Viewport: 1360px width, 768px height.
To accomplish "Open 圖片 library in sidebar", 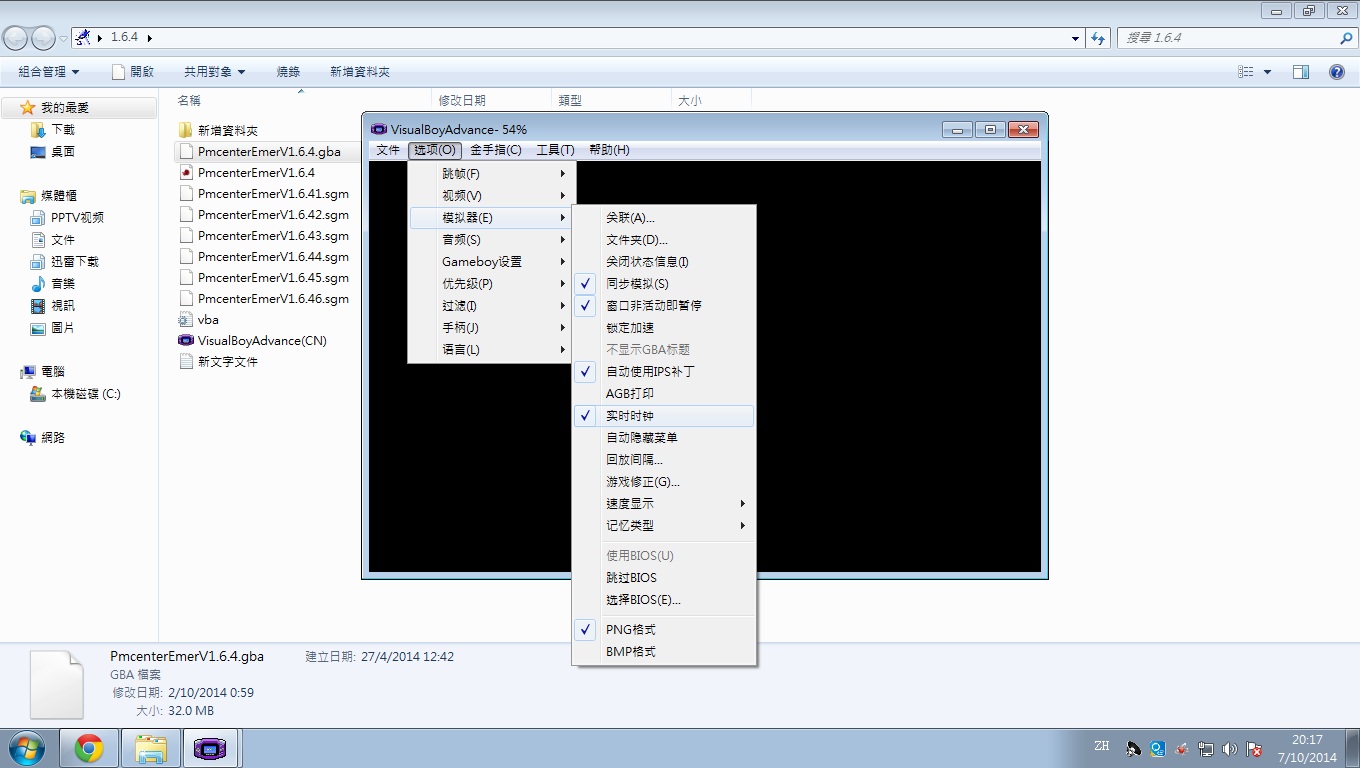I will click(x=53, y=327).
